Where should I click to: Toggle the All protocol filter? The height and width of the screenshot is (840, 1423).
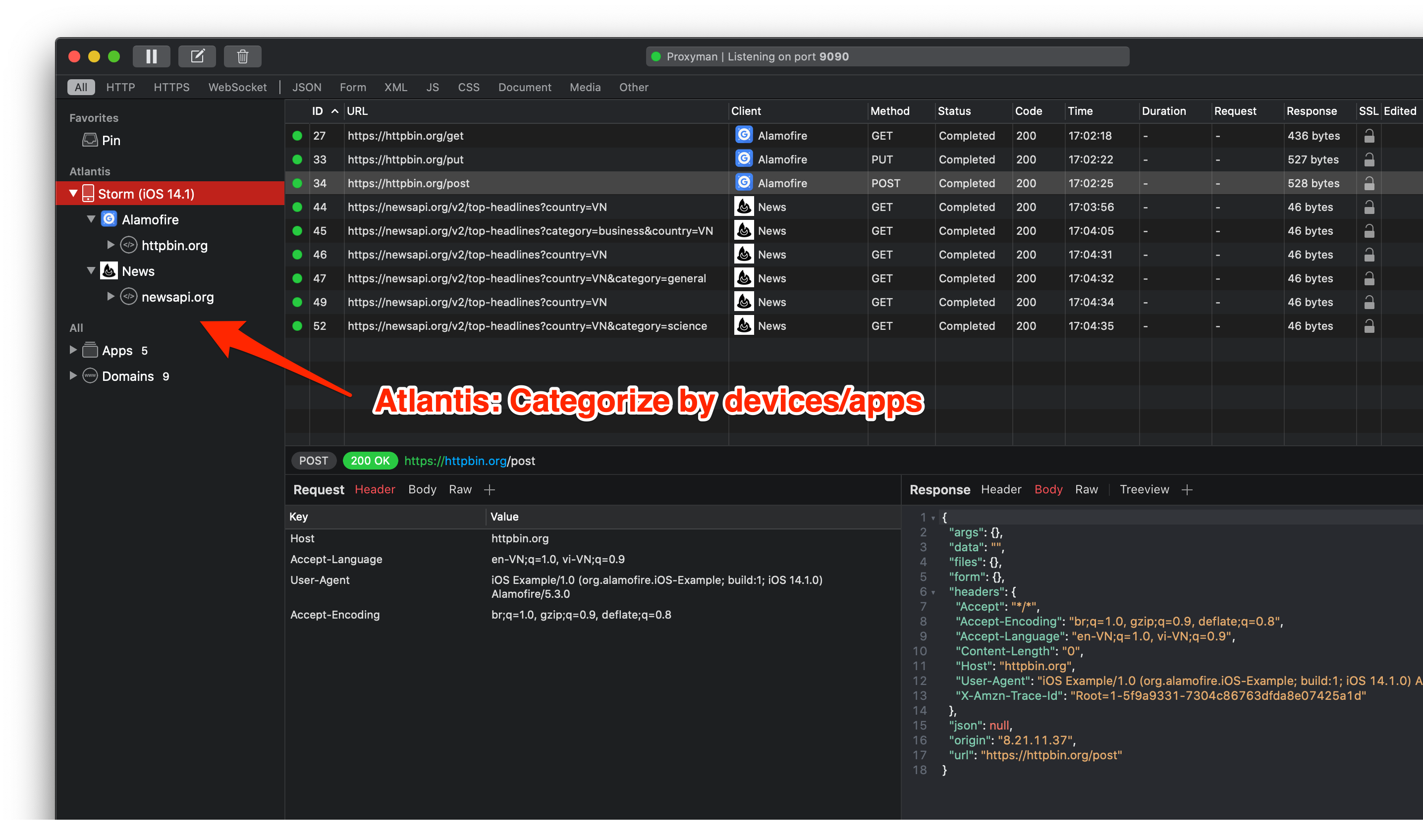(81, 87)
